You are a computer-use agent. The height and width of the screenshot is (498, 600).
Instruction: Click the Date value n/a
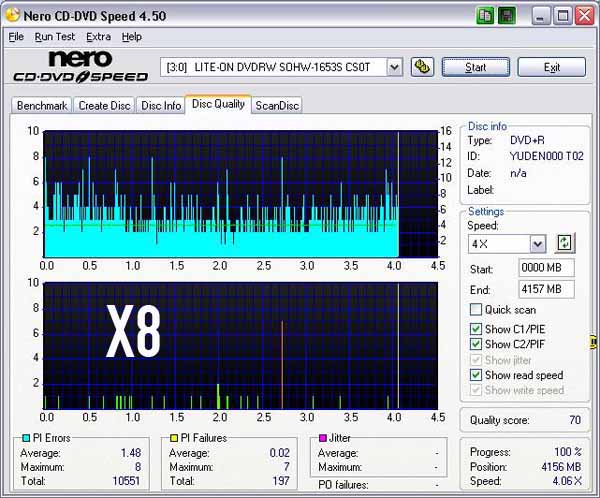(x=518, y=173)
